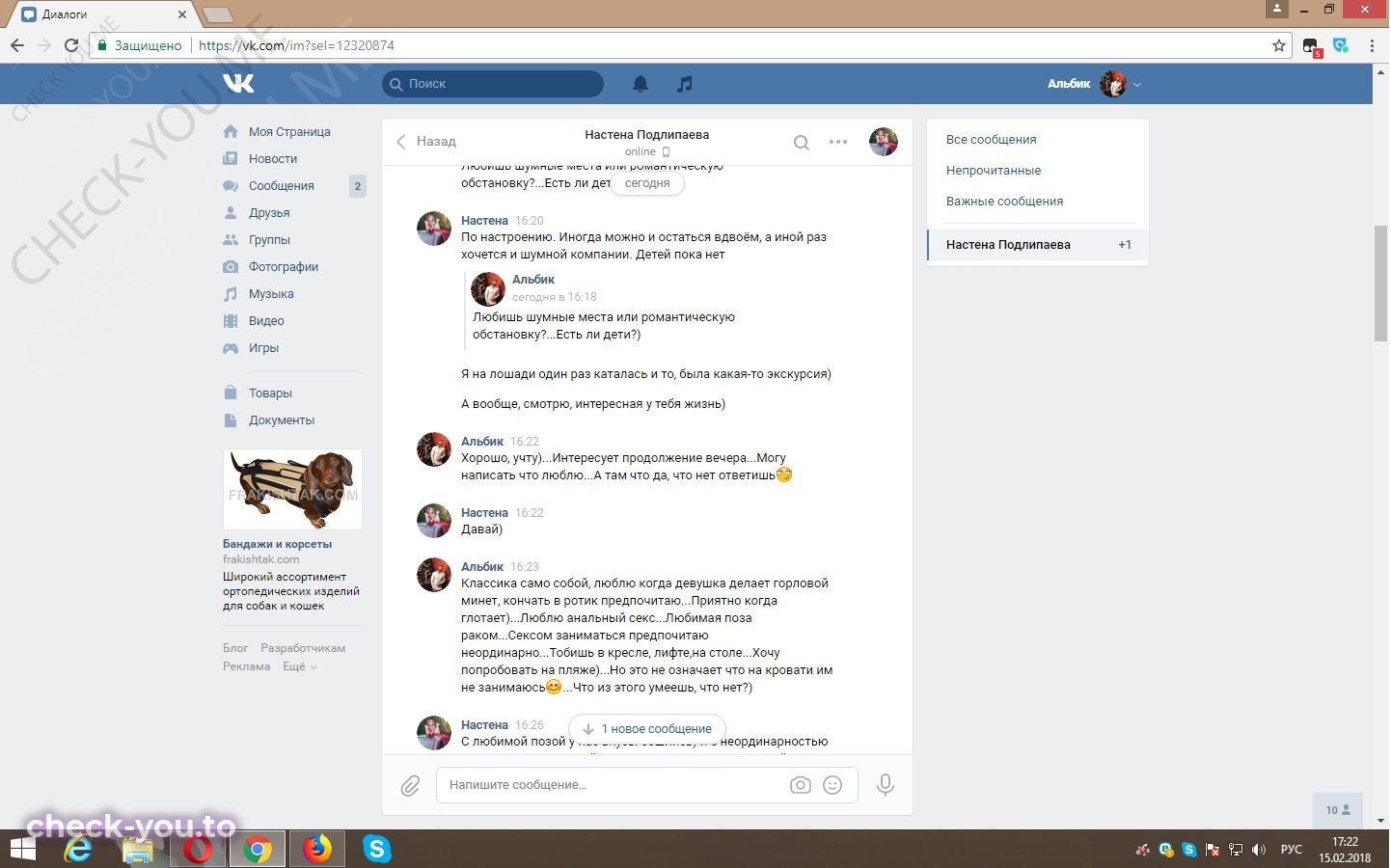Expand the Ещё footer dropdown

(299, 666)
